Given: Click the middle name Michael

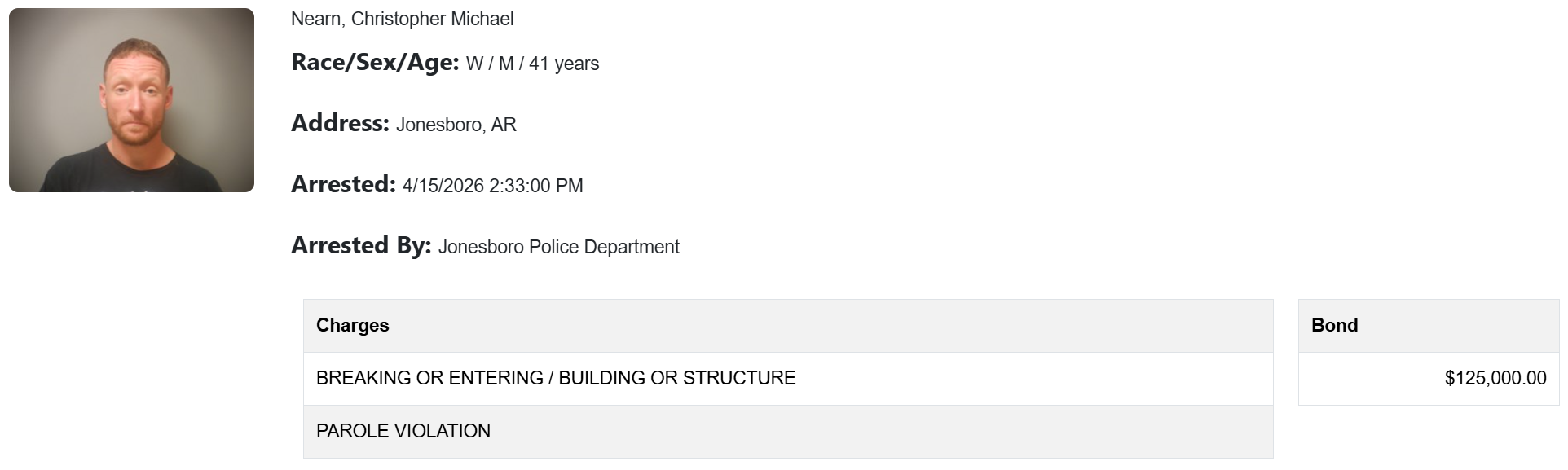Looking at the screenshot, I should tap(486, 19).
